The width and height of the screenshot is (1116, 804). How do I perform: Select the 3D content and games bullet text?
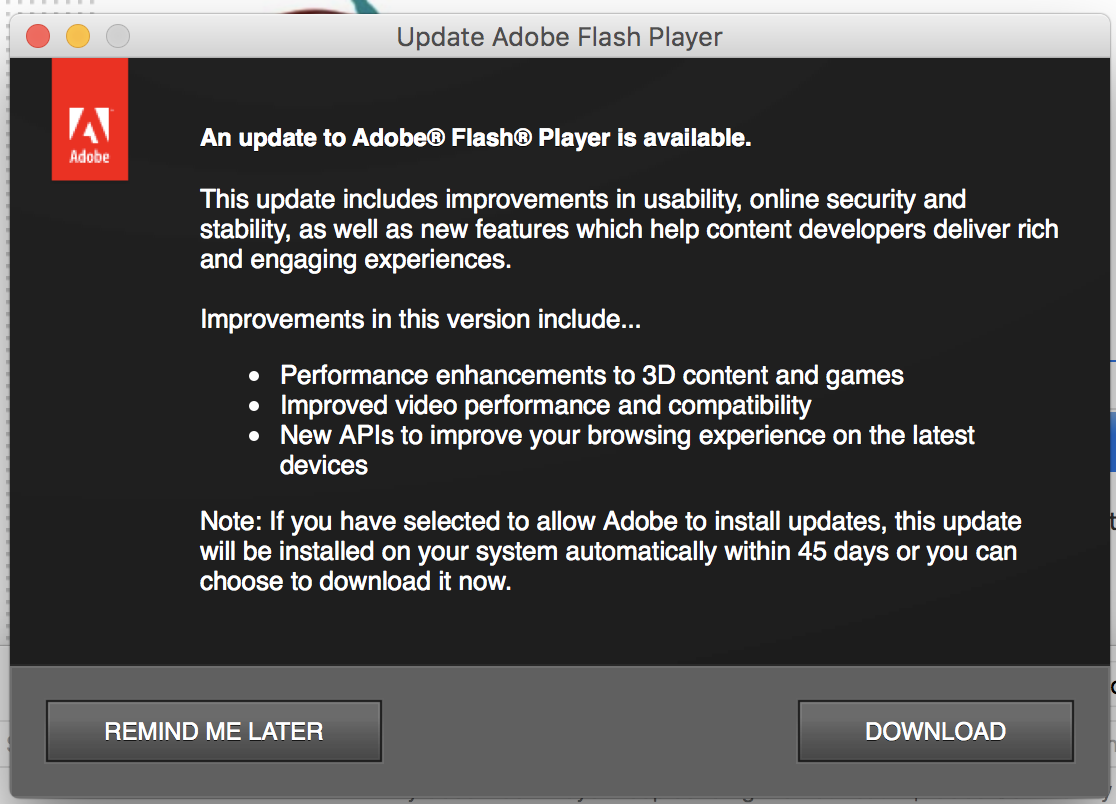pos(591,376)
